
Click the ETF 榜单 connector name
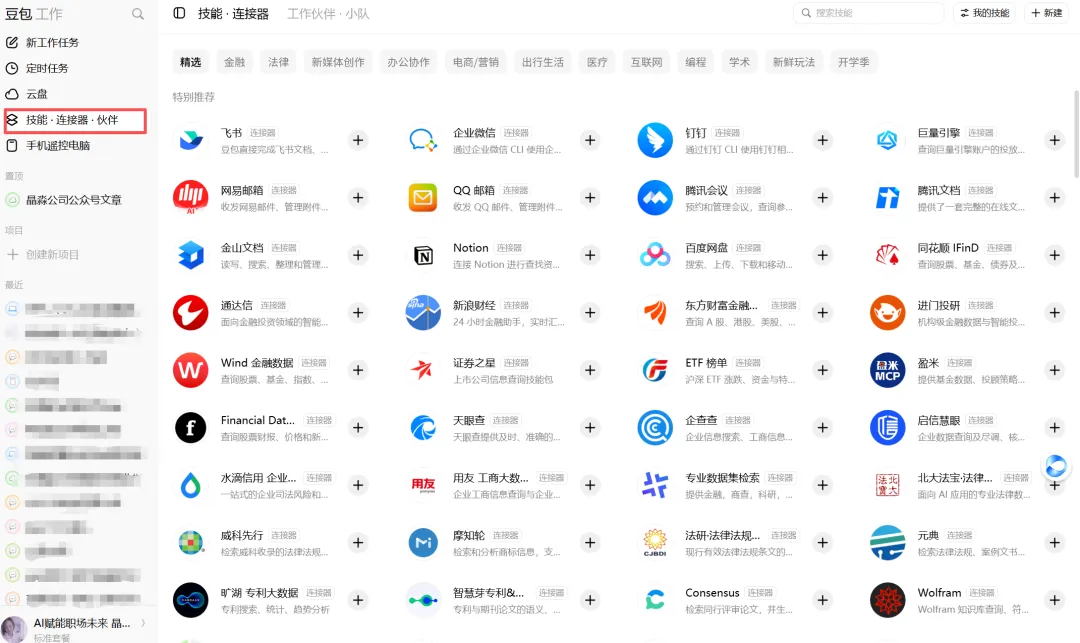(706, 363)
